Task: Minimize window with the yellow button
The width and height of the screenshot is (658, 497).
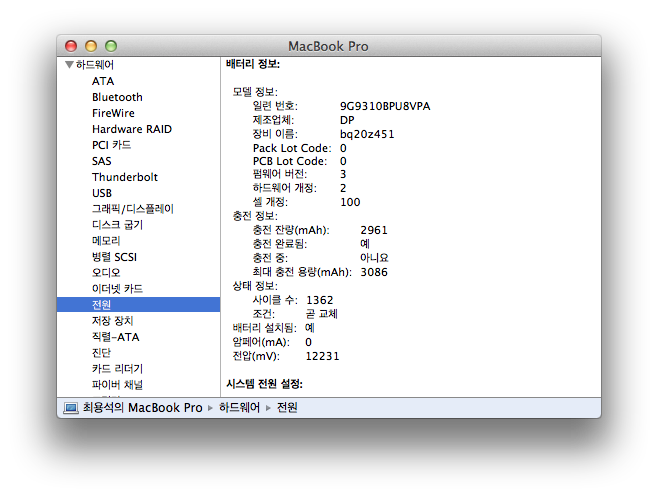Action: click(x=91, y=46)
